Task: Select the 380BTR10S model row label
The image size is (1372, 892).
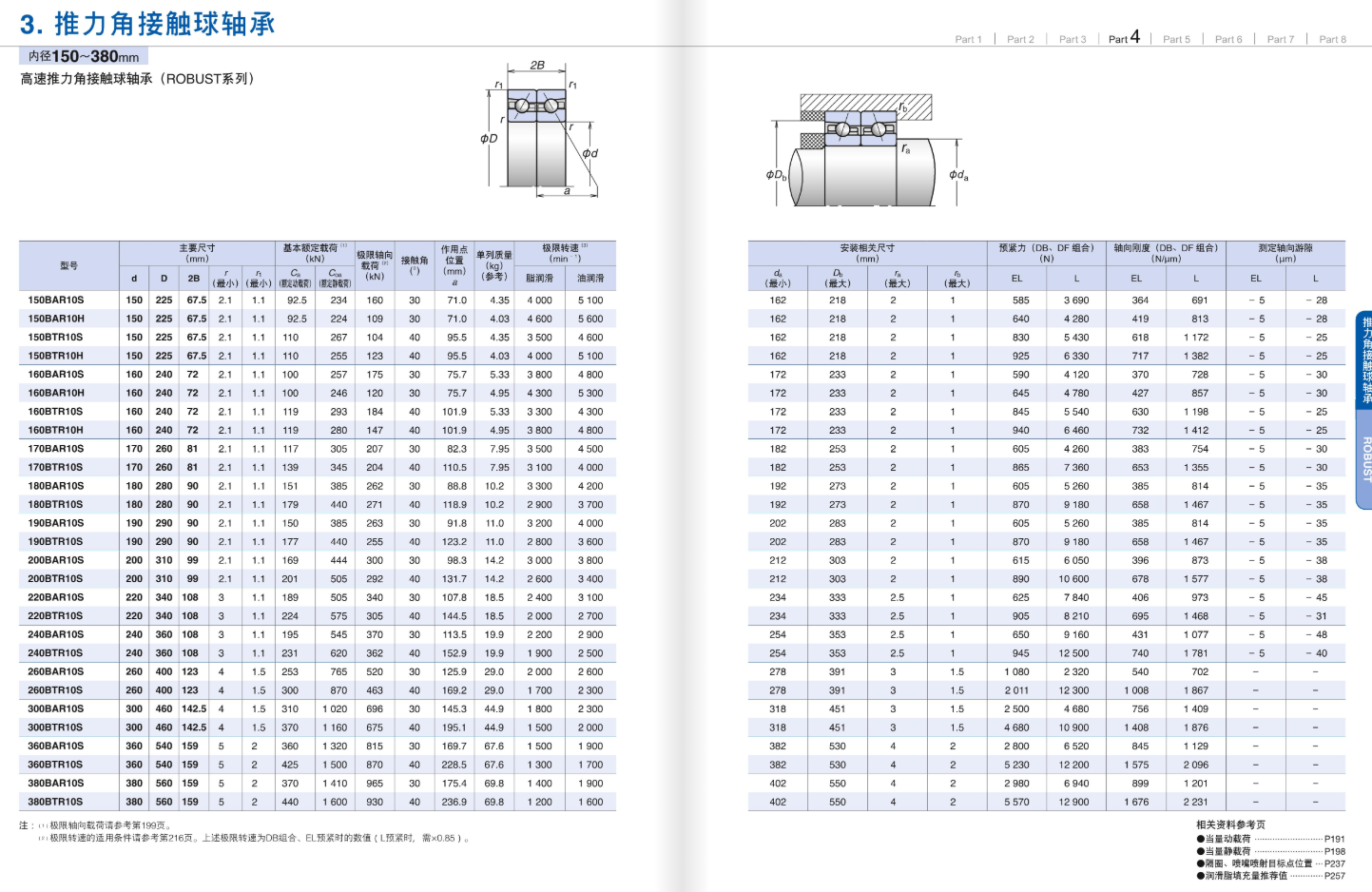Action: tap(56, 802)
